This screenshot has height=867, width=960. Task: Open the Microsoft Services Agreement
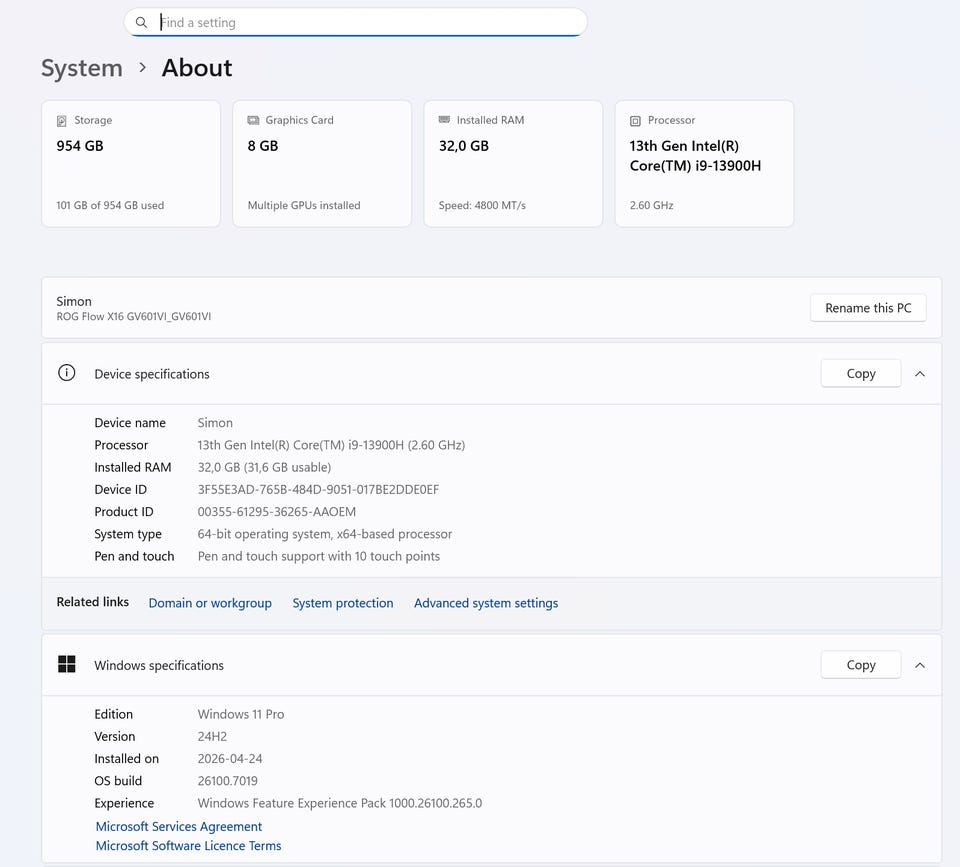pyautogui.click(x=179, y=826)
